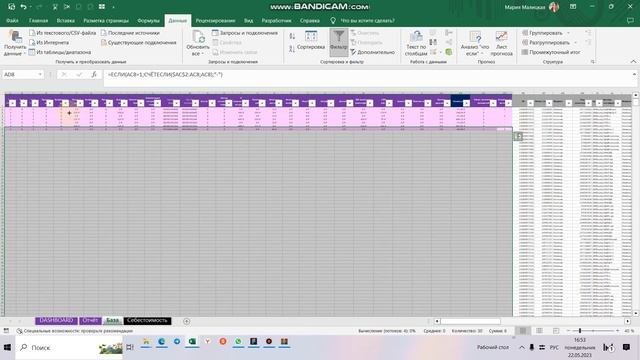Click Page Layout view button
The width and height of the screenshot is (640, 360).
(x=539, y=331)
